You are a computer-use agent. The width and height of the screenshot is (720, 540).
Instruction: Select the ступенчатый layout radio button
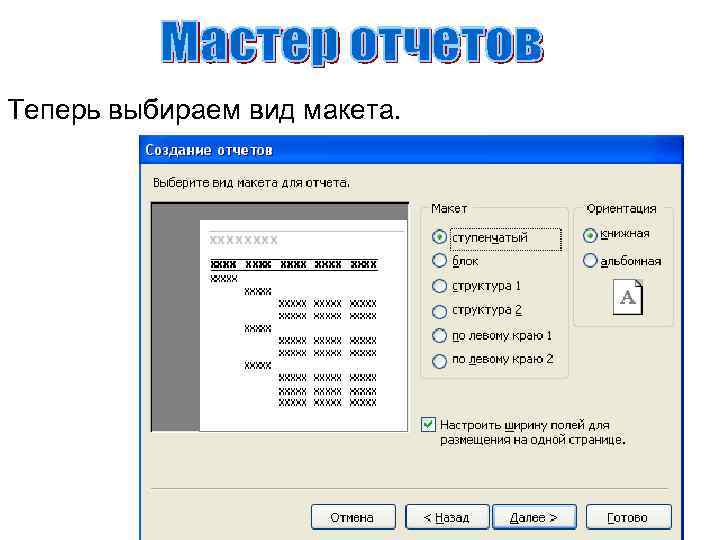point(439,237)
